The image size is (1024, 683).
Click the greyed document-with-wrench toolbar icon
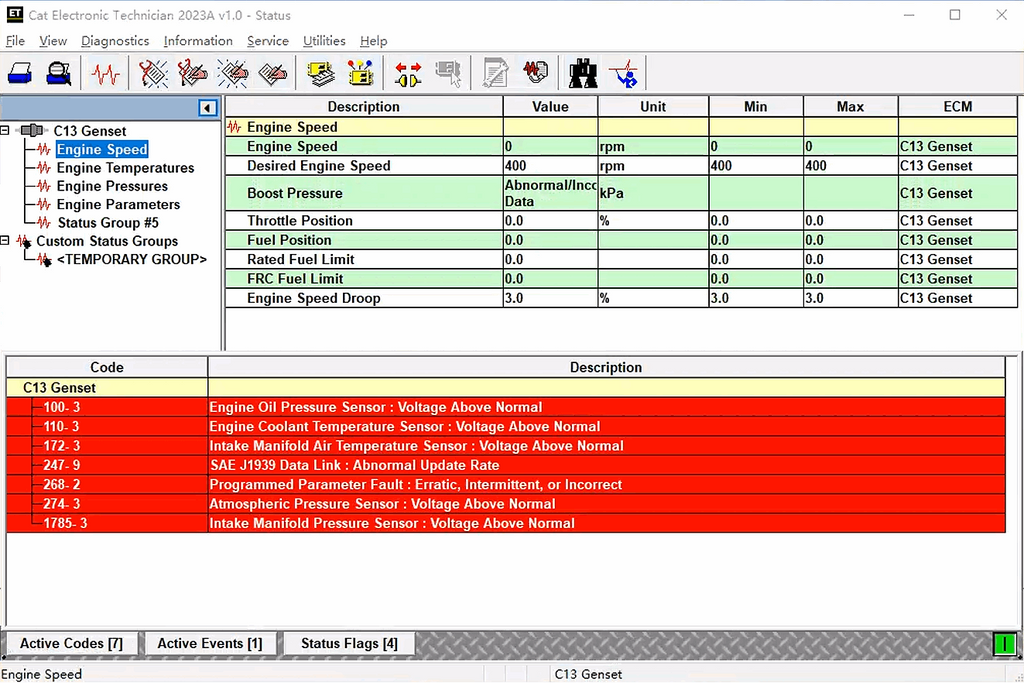pyautogui.click(x=496, y=73)
